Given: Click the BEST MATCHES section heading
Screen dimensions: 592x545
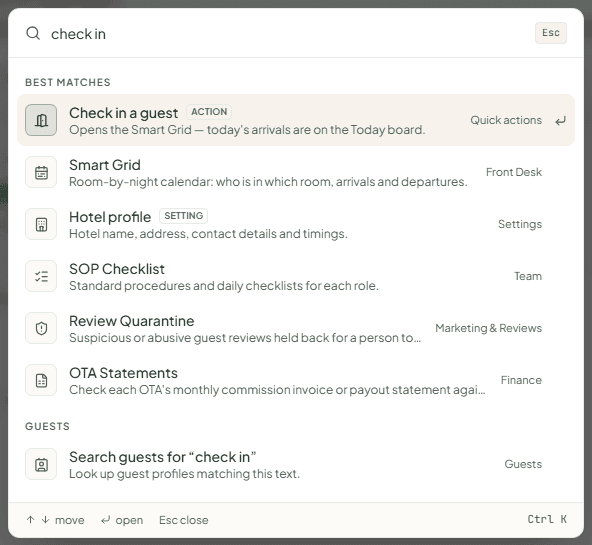Looking at the screenshot, I should pyautogui.click(x=68, y=82).
